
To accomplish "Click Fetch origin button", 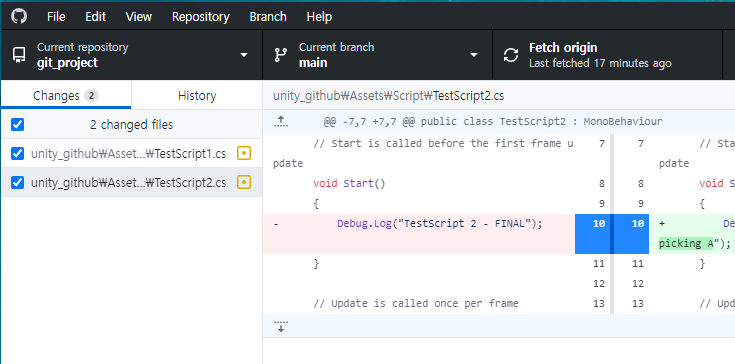I will pyautogui.click(x=607, y=55).
